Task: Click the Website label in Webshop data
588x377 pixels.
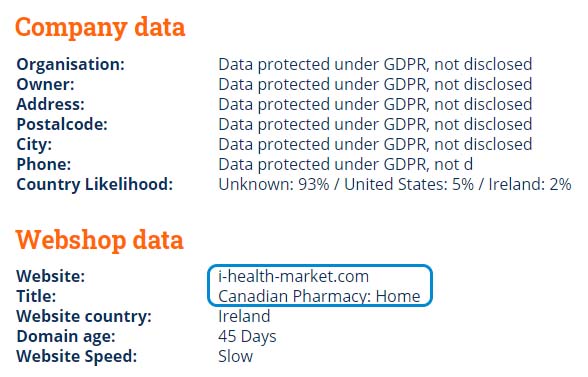Action: [51, 276]
